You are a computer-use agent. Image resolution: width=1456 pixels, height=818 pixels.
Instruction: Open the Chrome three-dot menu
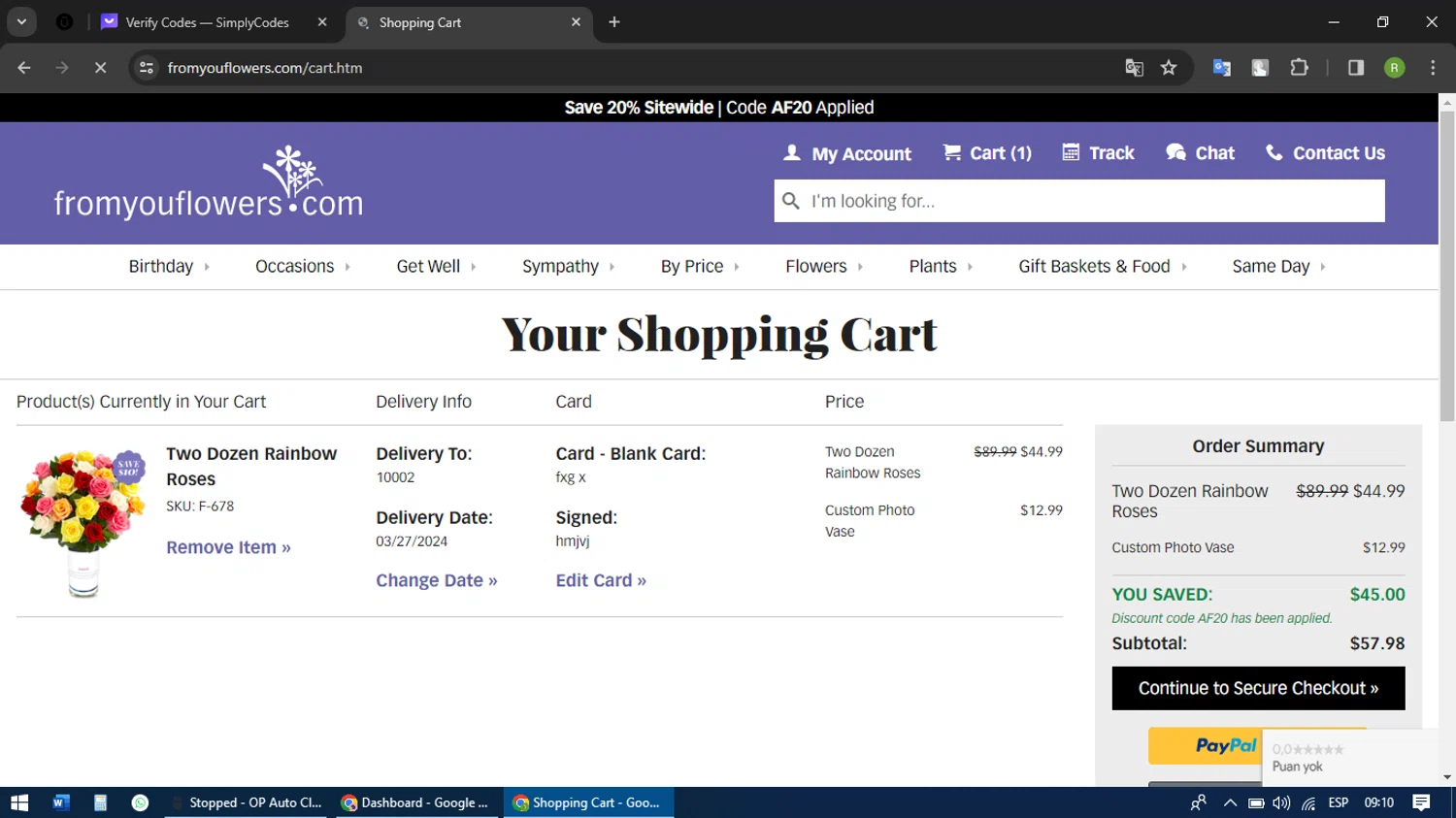[1433, 68]
